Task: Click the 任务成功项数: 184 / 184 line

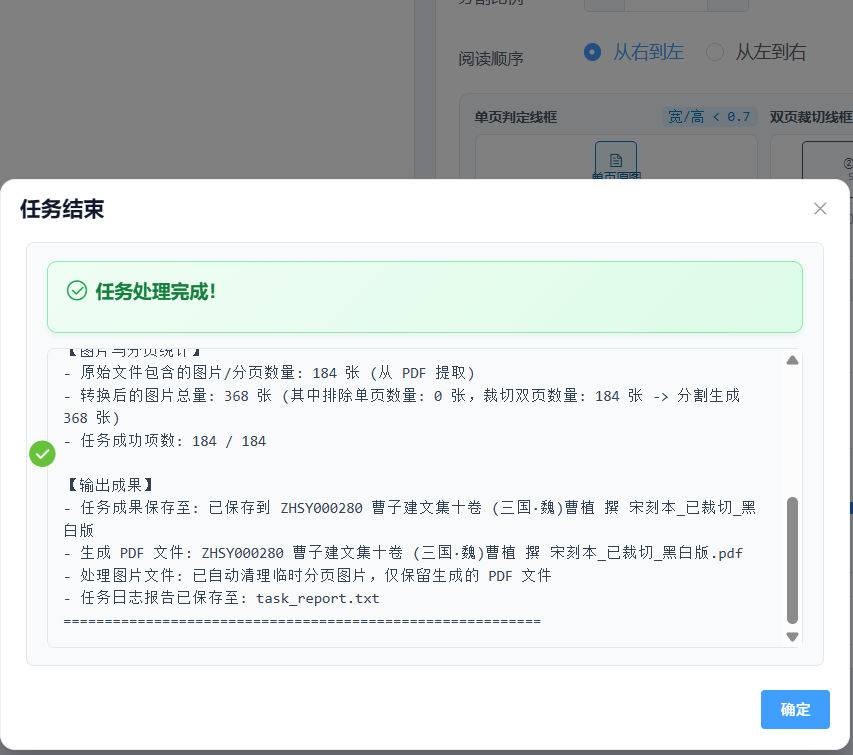Action: point(165,441)
